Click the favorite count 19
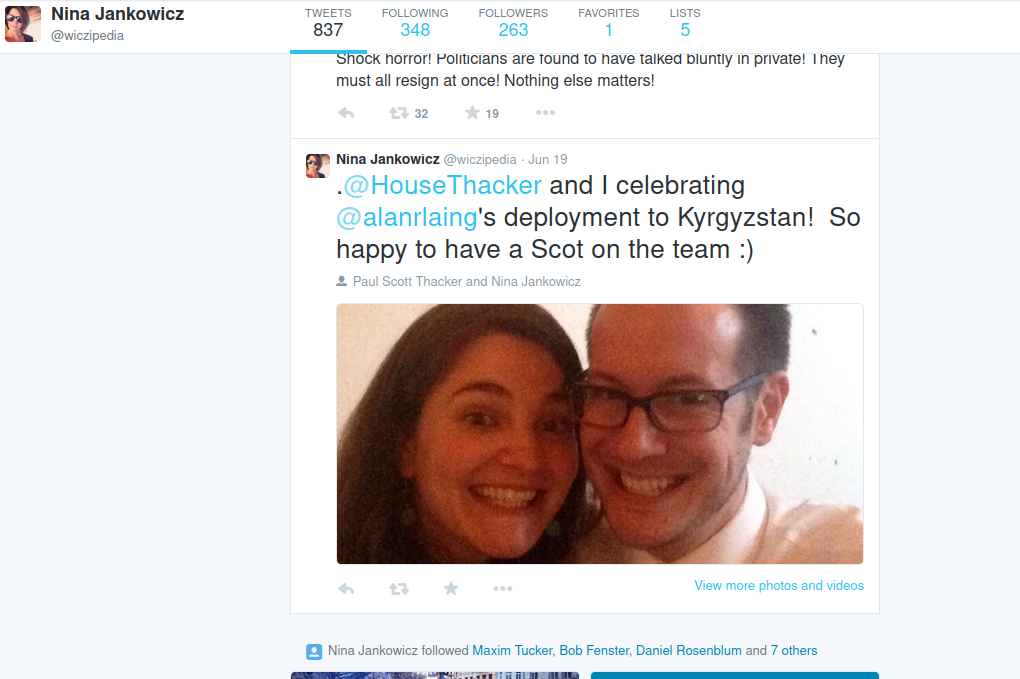1020x679 pixels. pos(492,114)
